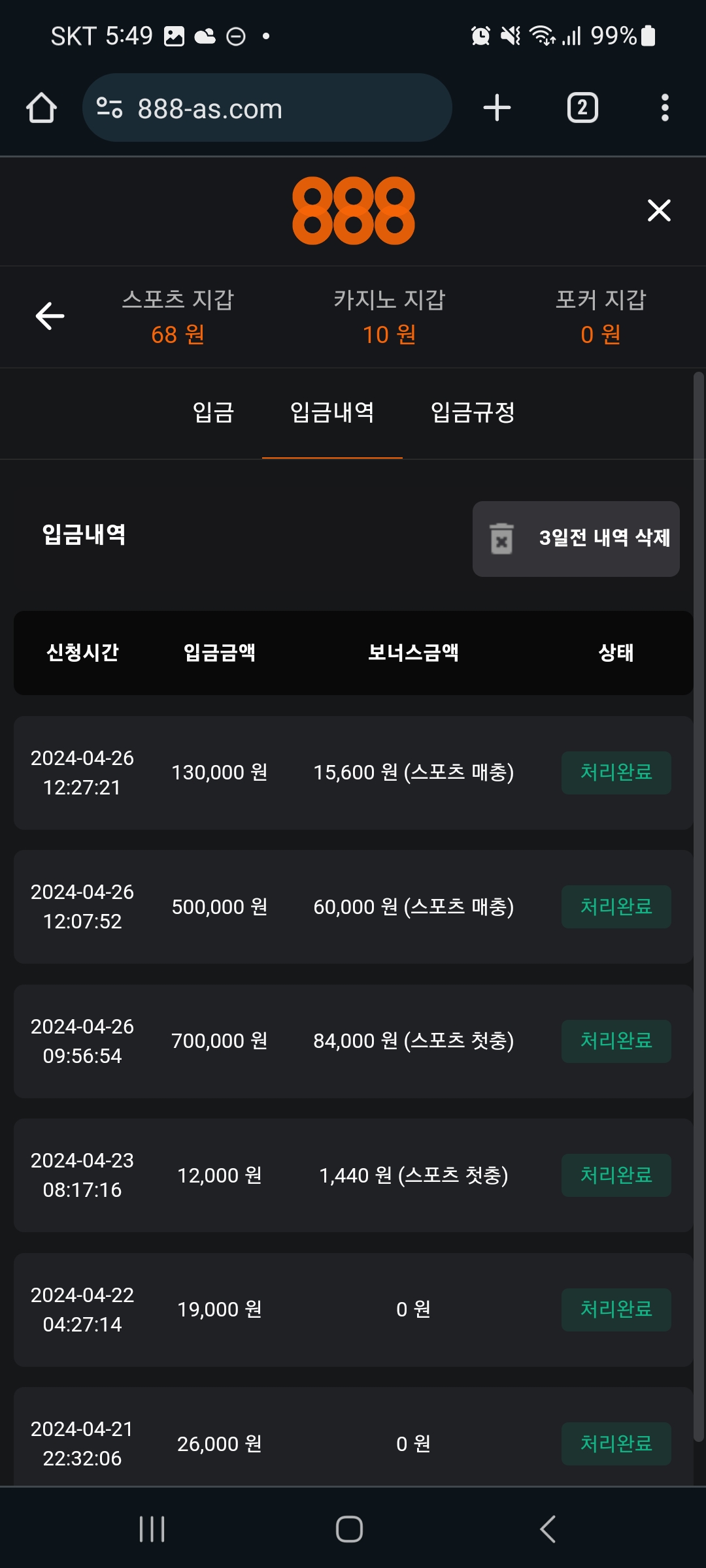This screenshot has width=706, height=1568.
Task: Open site settings icon in address bar
Action: [109, 108]
